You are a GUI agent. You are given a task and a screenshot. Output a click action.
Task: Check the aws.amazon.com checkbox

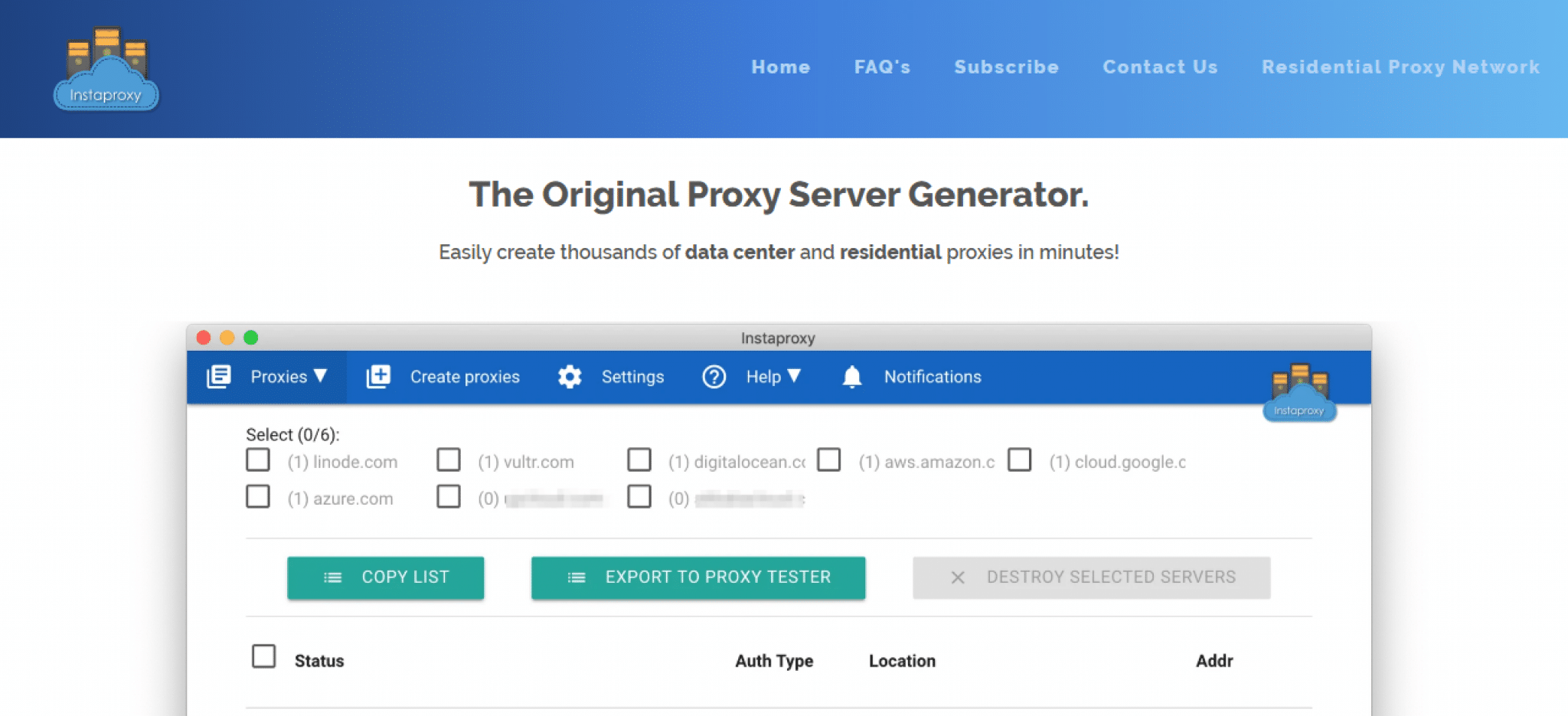829,460
